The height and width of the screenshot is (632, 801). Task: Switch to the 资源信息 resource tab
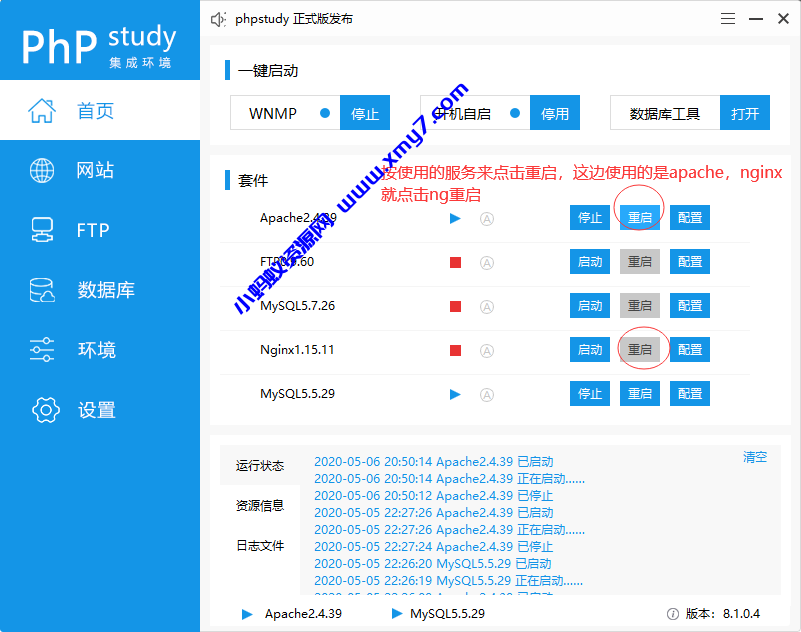click(260, 505)
